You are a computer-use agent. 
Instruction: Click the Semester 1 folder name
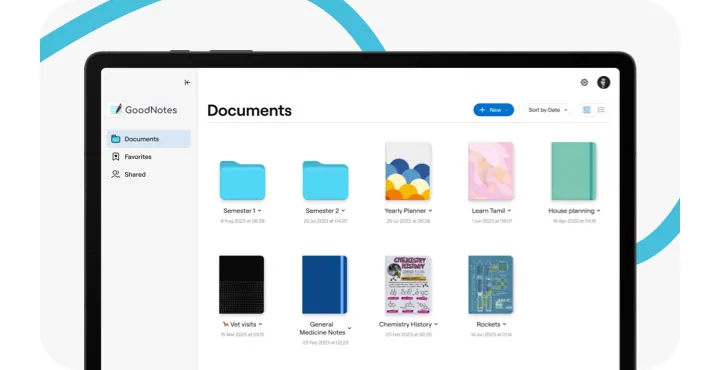click(239, 211)
